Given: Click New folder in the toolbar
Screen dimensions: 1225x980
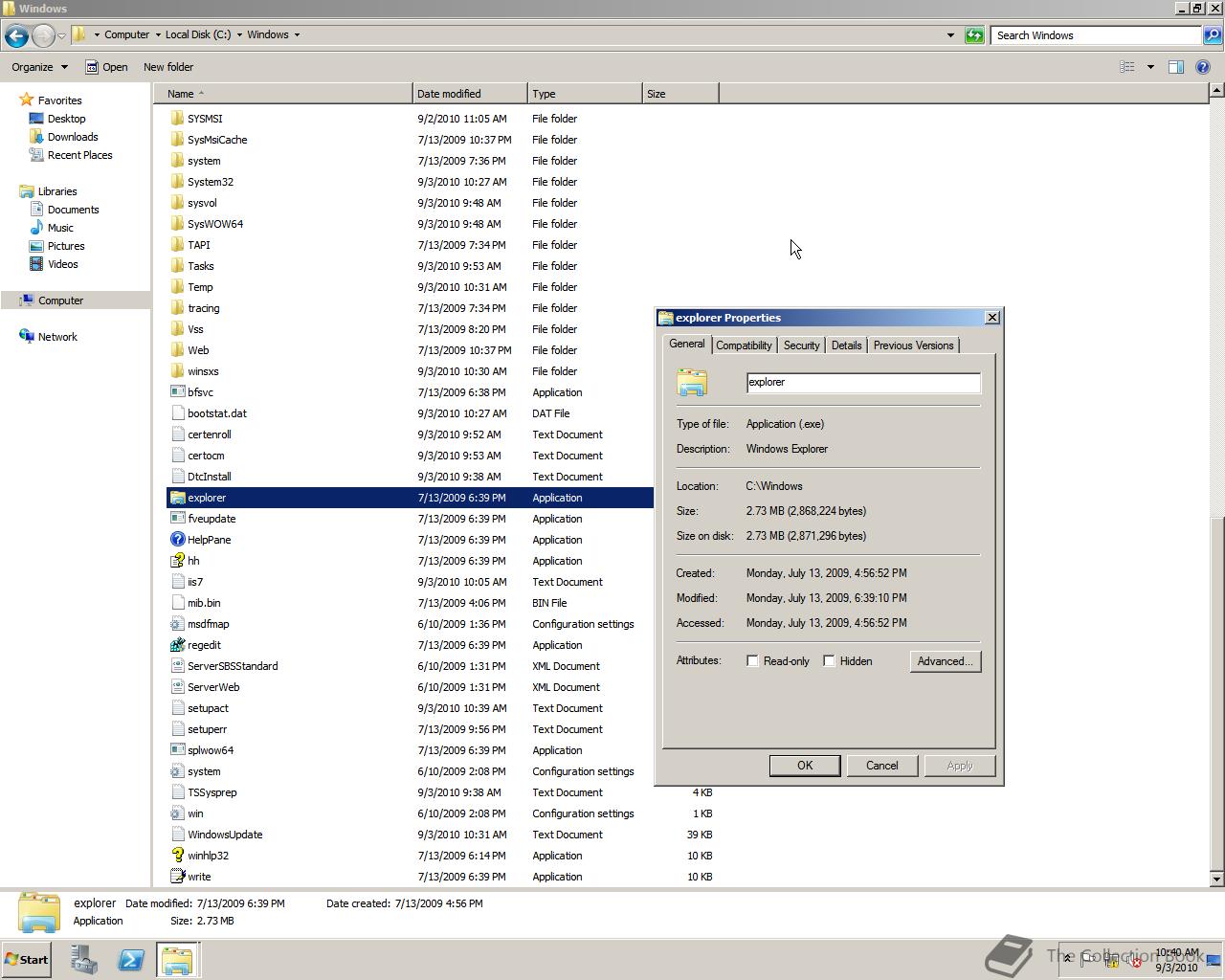Looking at the screenshot, I should click(168, 67).
